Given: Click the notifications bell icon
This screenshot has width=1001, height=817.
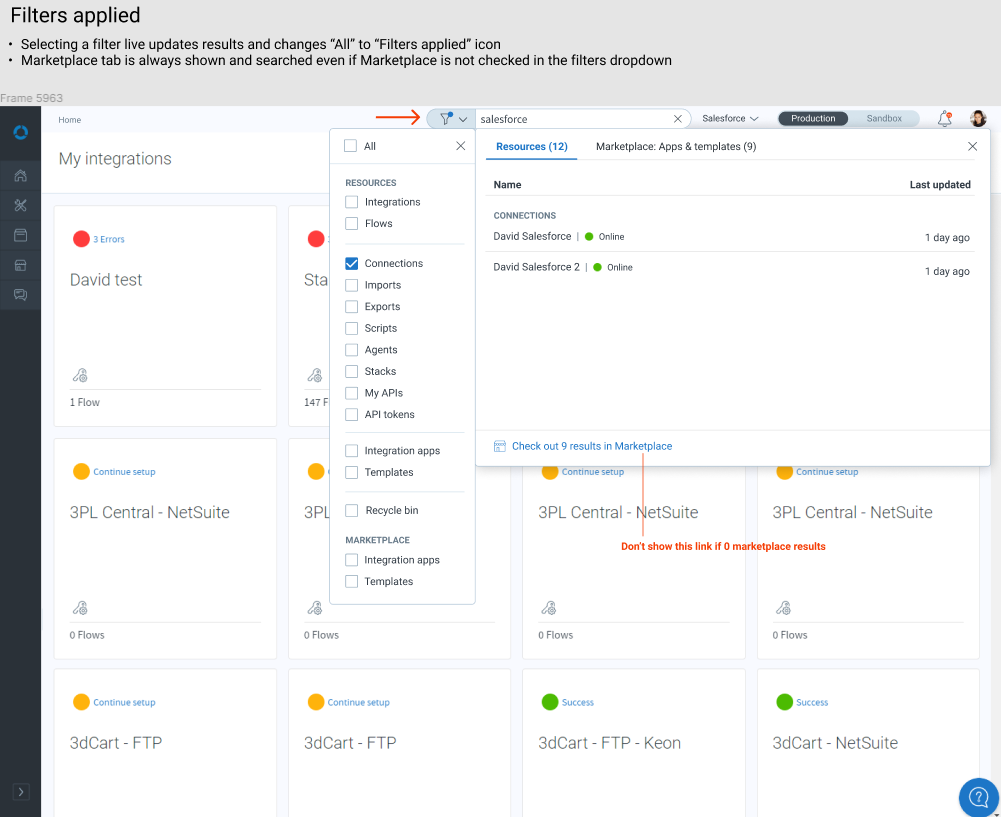Looking at the screenshot, I should [944, 118].
